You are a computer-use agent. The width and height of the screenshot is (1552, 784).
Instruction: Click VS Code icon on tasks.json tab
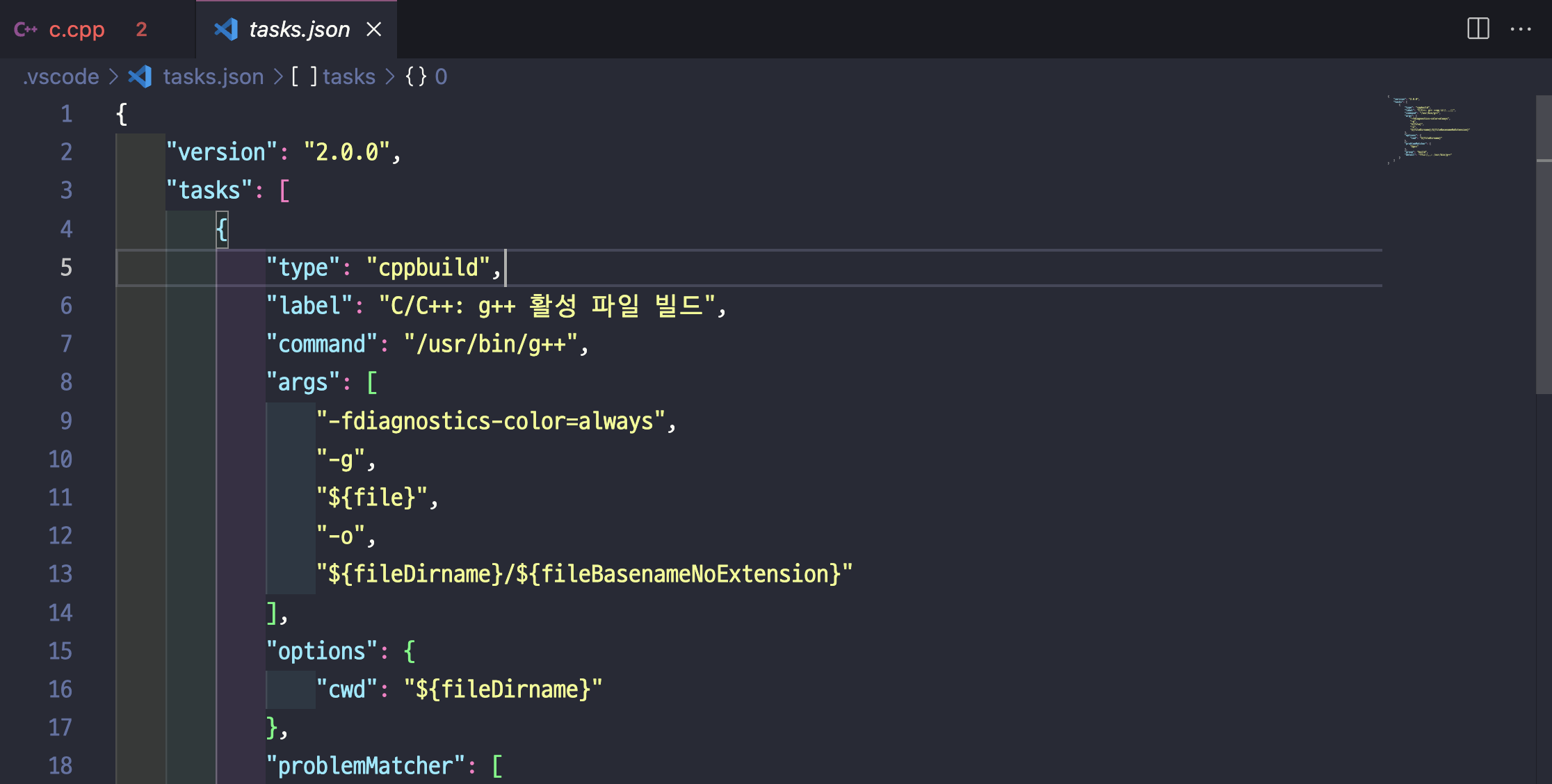point(226,29)
